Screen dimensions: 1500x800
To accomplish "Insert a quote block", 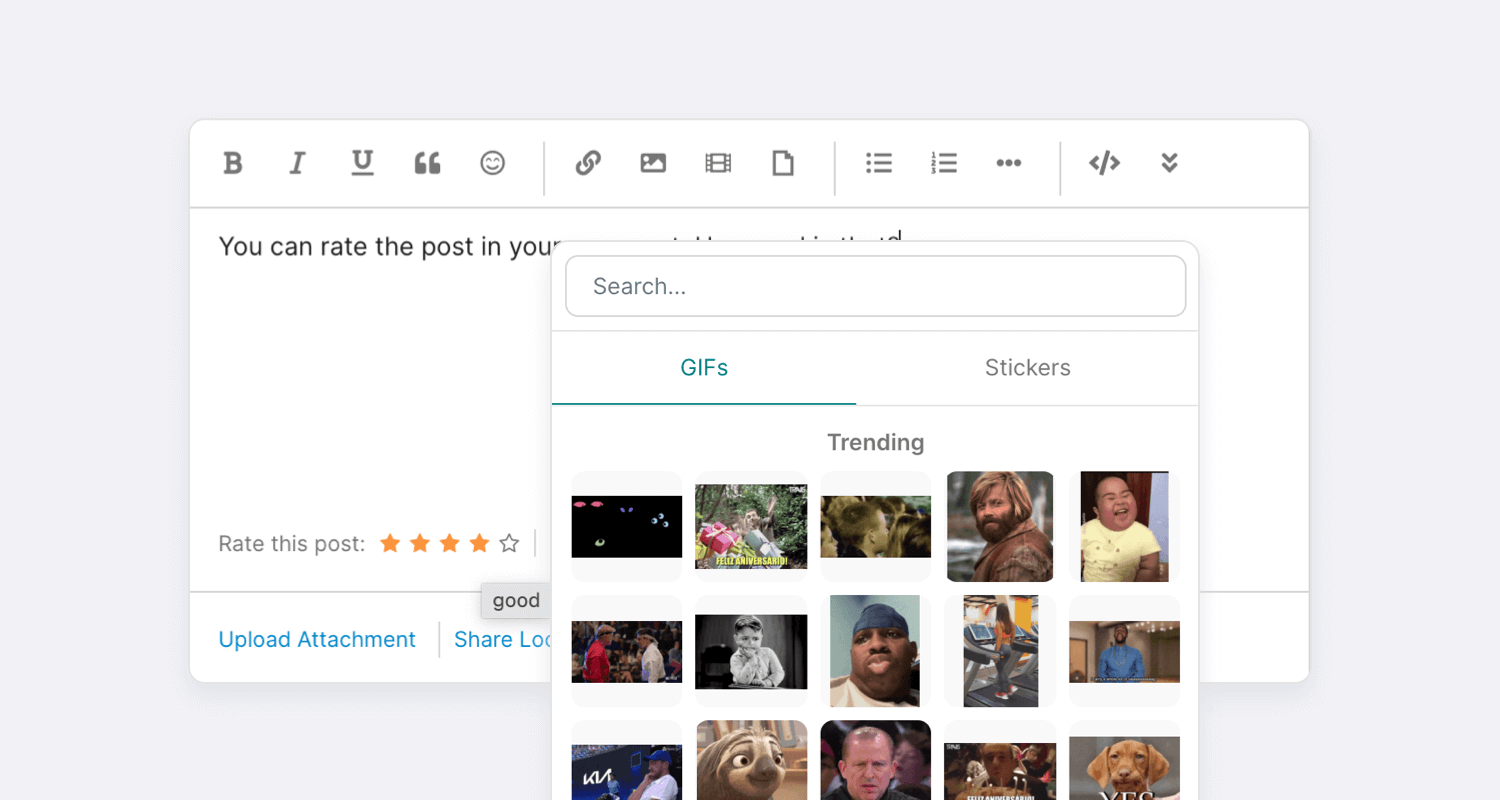I will (x=427, y=163).
